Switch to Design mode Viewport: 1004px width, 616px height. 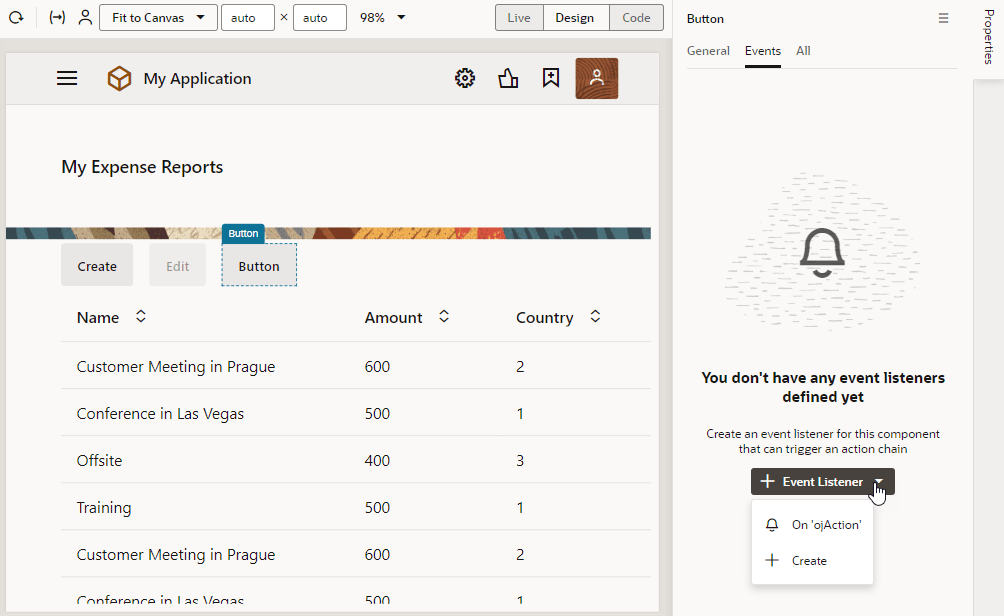[574, 18]
